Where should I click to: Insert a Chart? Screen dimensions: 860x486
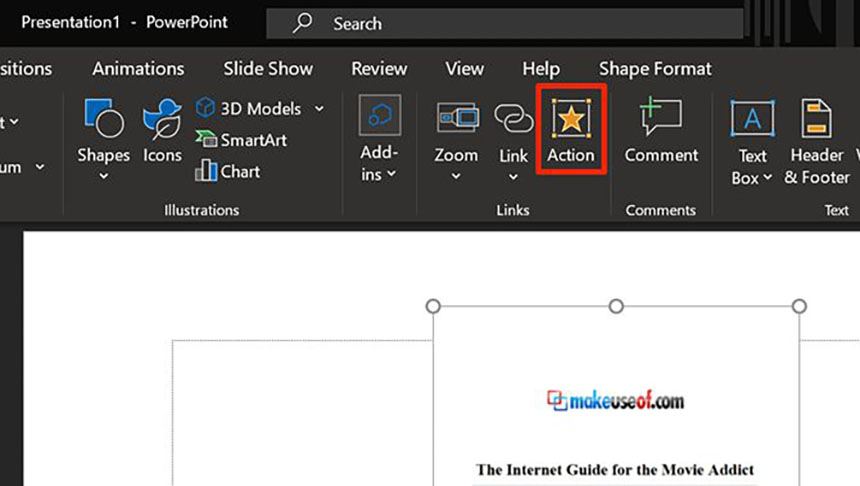pos(229,171)
